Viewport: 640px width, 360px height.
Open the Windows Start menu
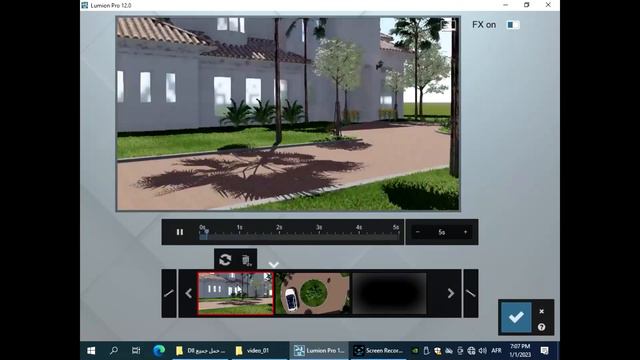pos(91,351)
